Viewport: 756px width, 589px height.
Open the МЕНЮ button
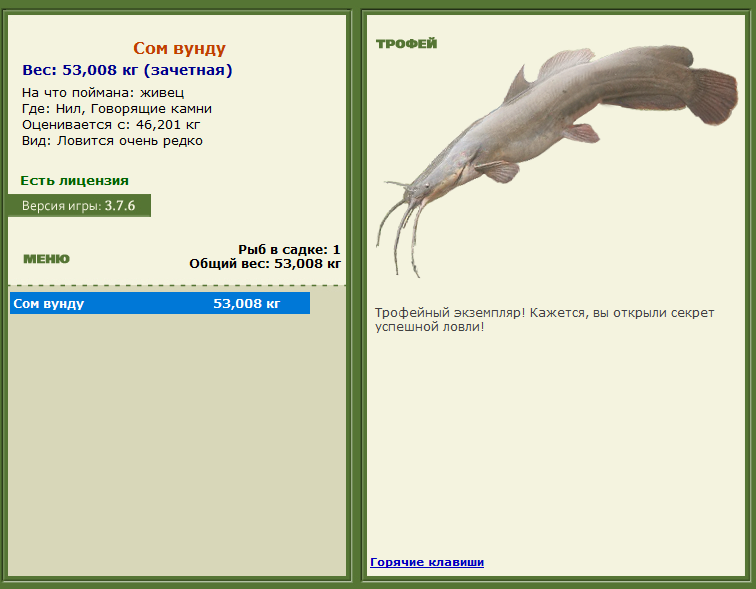[x=46, y=259]
